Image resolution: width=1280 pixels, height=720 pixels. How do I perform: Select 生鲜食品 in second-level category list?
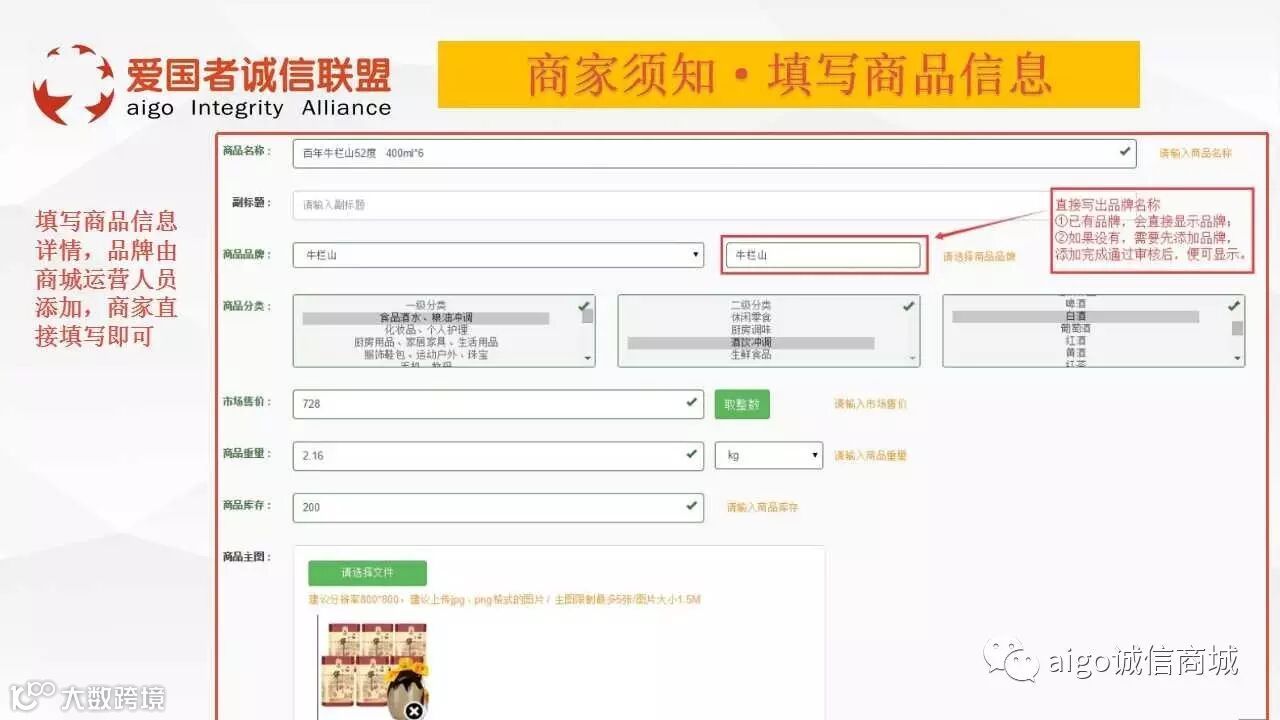[x=751, y=354]
